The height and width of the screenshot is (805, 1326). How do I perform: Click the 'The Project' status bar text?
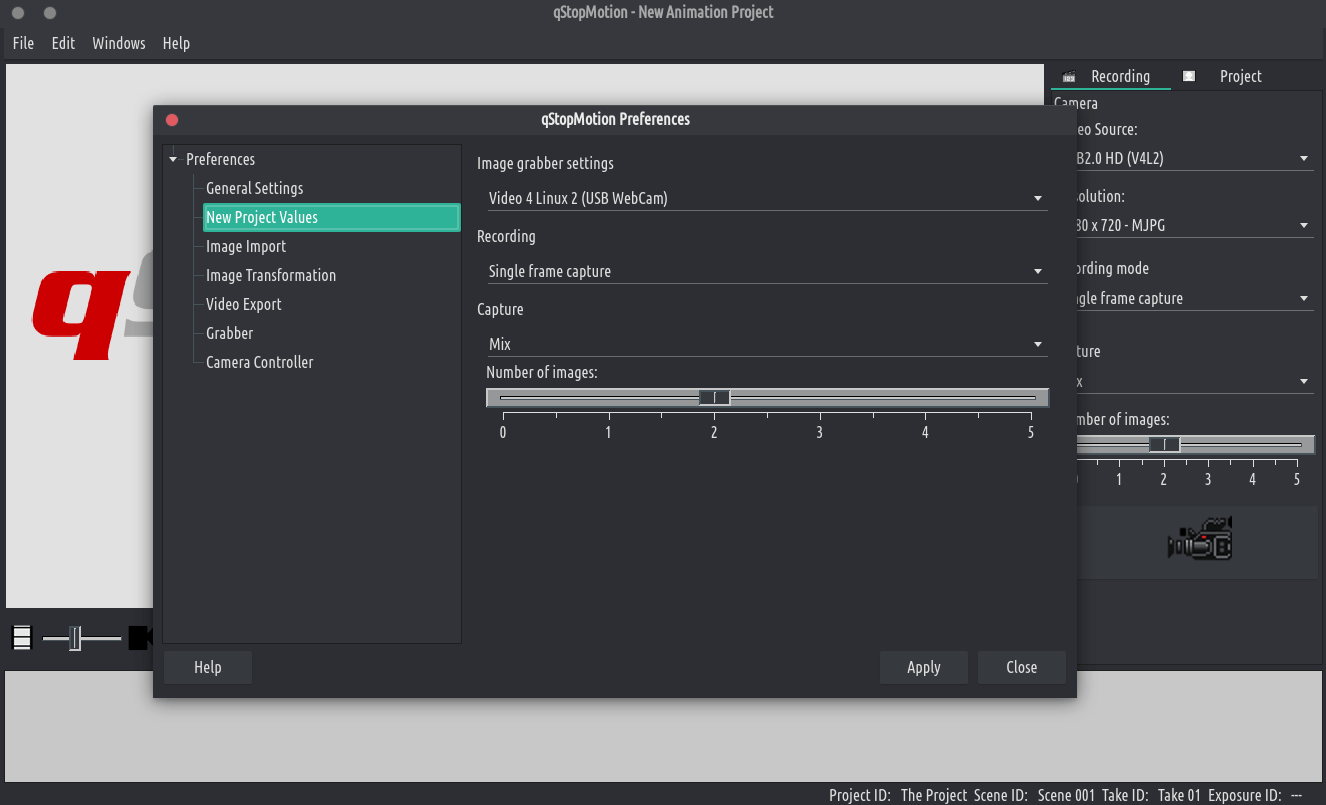point(934,795)
